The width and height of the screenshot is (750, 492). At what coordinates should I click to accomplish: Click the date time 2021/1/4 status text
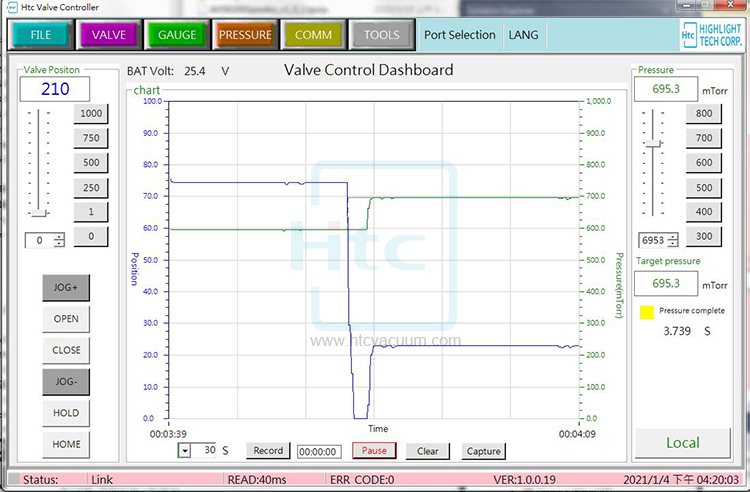click(x=681, y=480)
